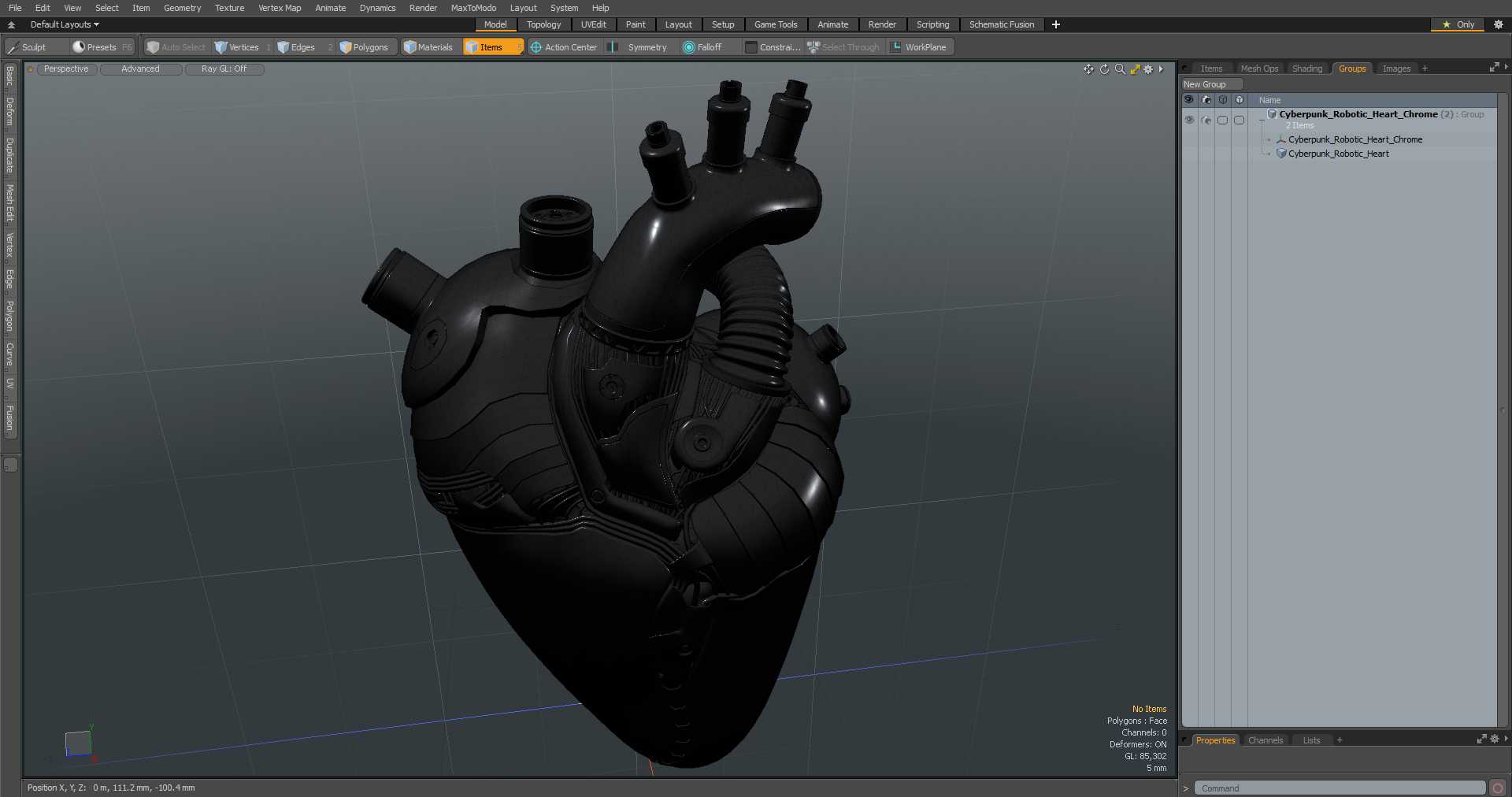The height and width of the screenshot is (797, 1512).
Task: Select the Items mode button
Action: pos(493,47)
